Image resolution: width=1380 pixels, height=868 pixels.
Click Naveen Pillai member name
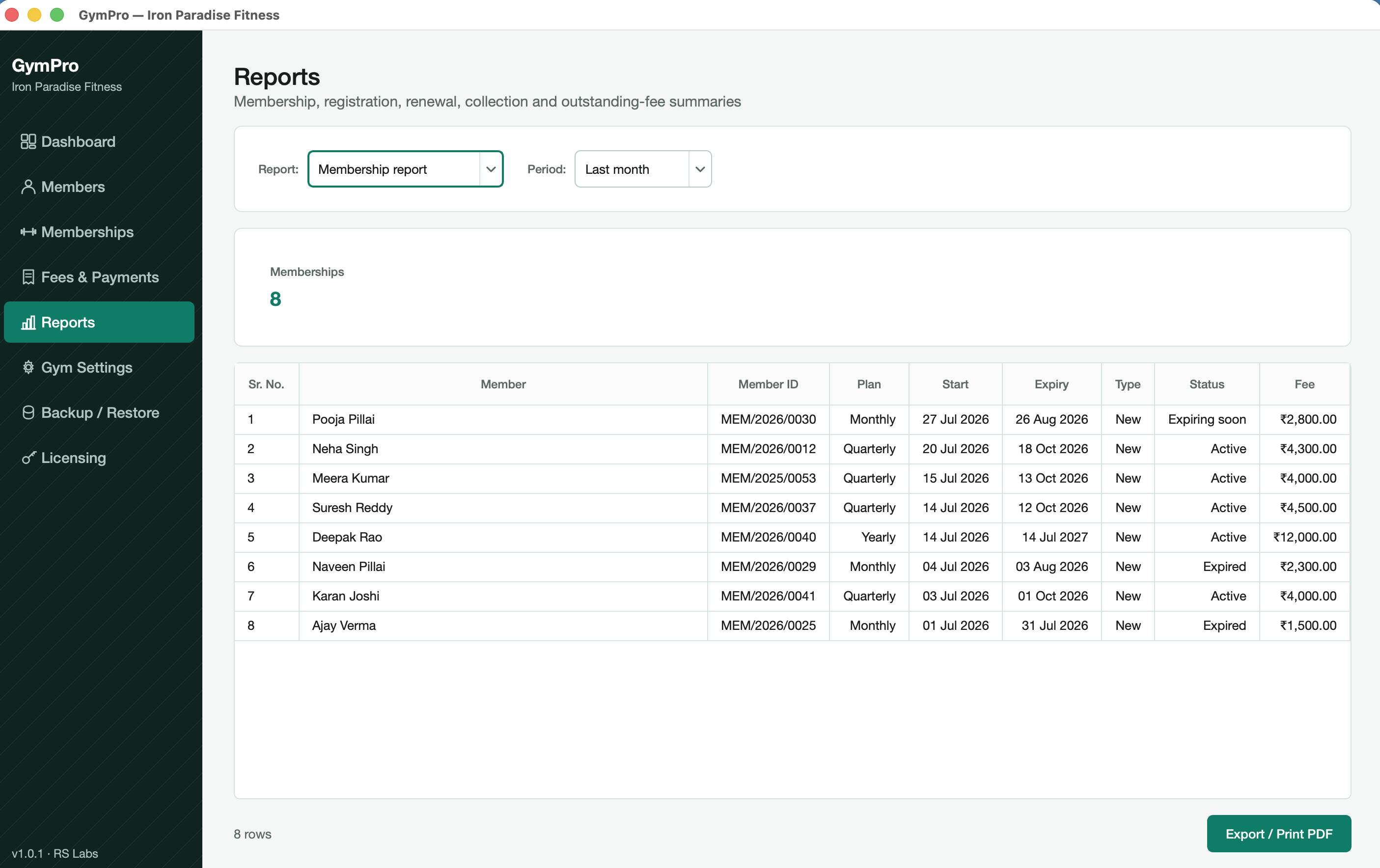(x=349, y=567)
